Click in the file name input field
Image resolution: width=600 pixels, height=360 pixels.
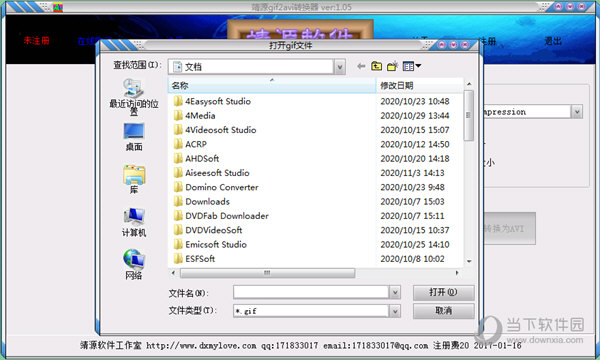pos(311,293)
